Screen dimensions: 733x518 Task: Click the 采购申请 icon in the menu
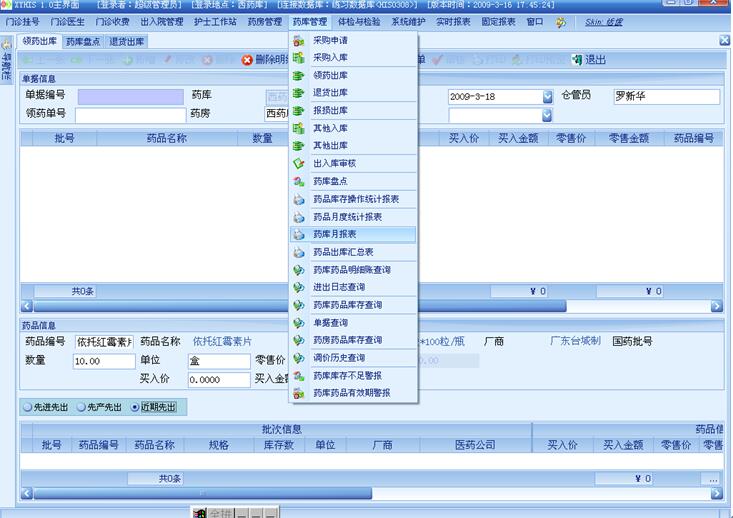tap(299, 41)
